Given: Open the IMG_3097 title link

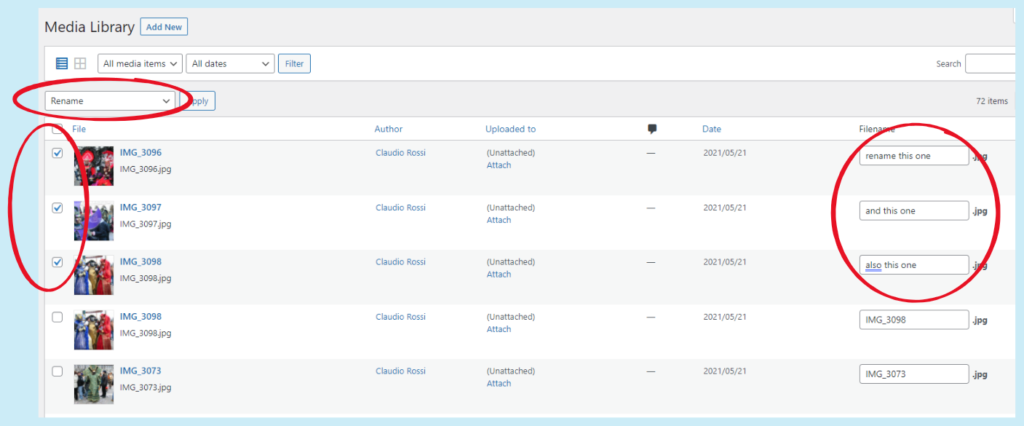Looking at the screenshot, I should pyautogui.click(x=140, y=208).
